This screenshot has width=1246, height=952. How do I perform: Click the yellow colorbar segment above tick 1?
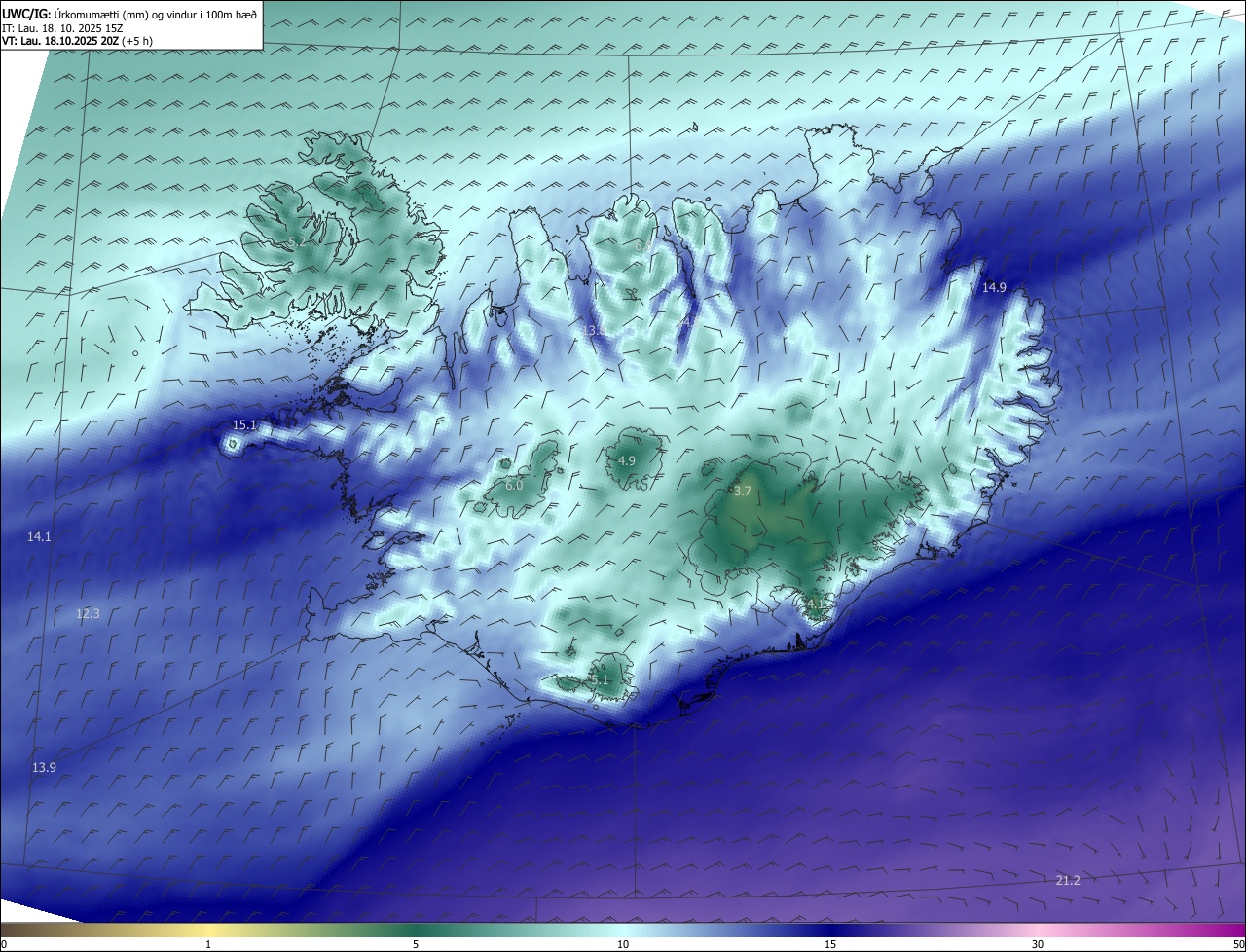click(208, 930)
